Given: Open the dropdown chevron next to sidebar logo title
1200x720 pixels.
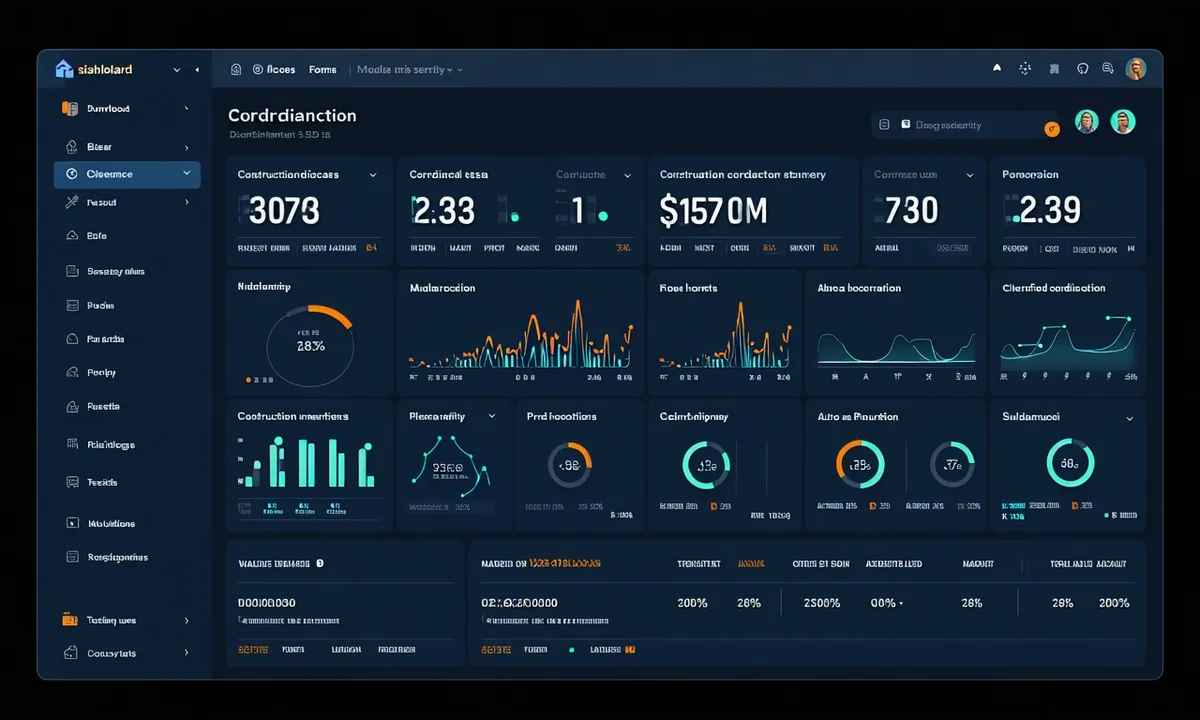Looking at the screenshot, I should (177, 70).
